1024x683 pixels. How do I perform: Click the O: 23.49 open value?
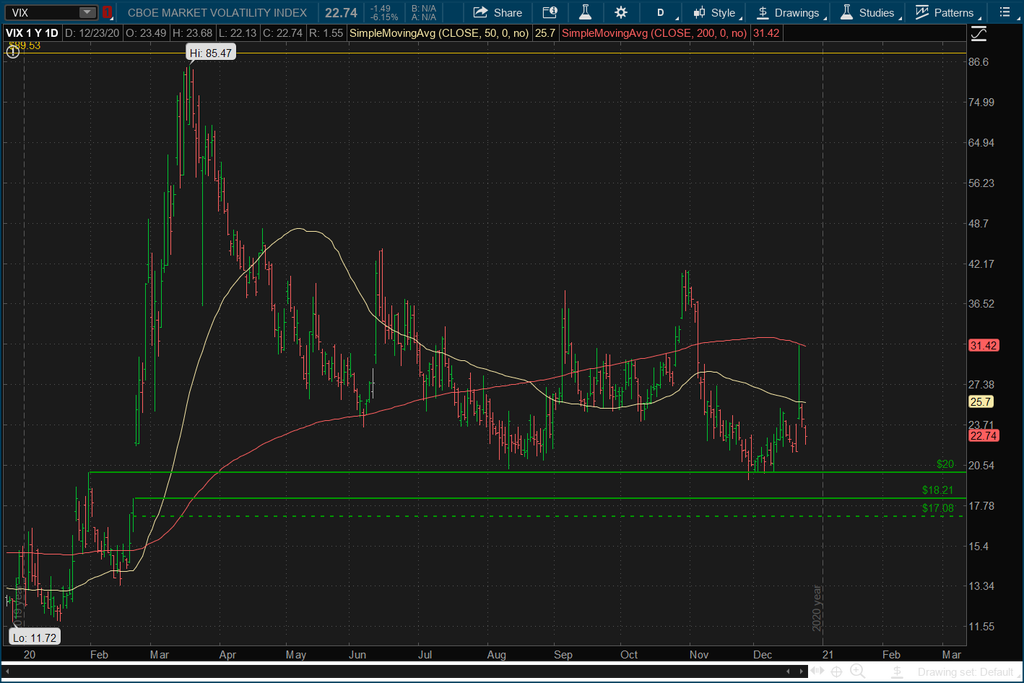pos(146,33)
